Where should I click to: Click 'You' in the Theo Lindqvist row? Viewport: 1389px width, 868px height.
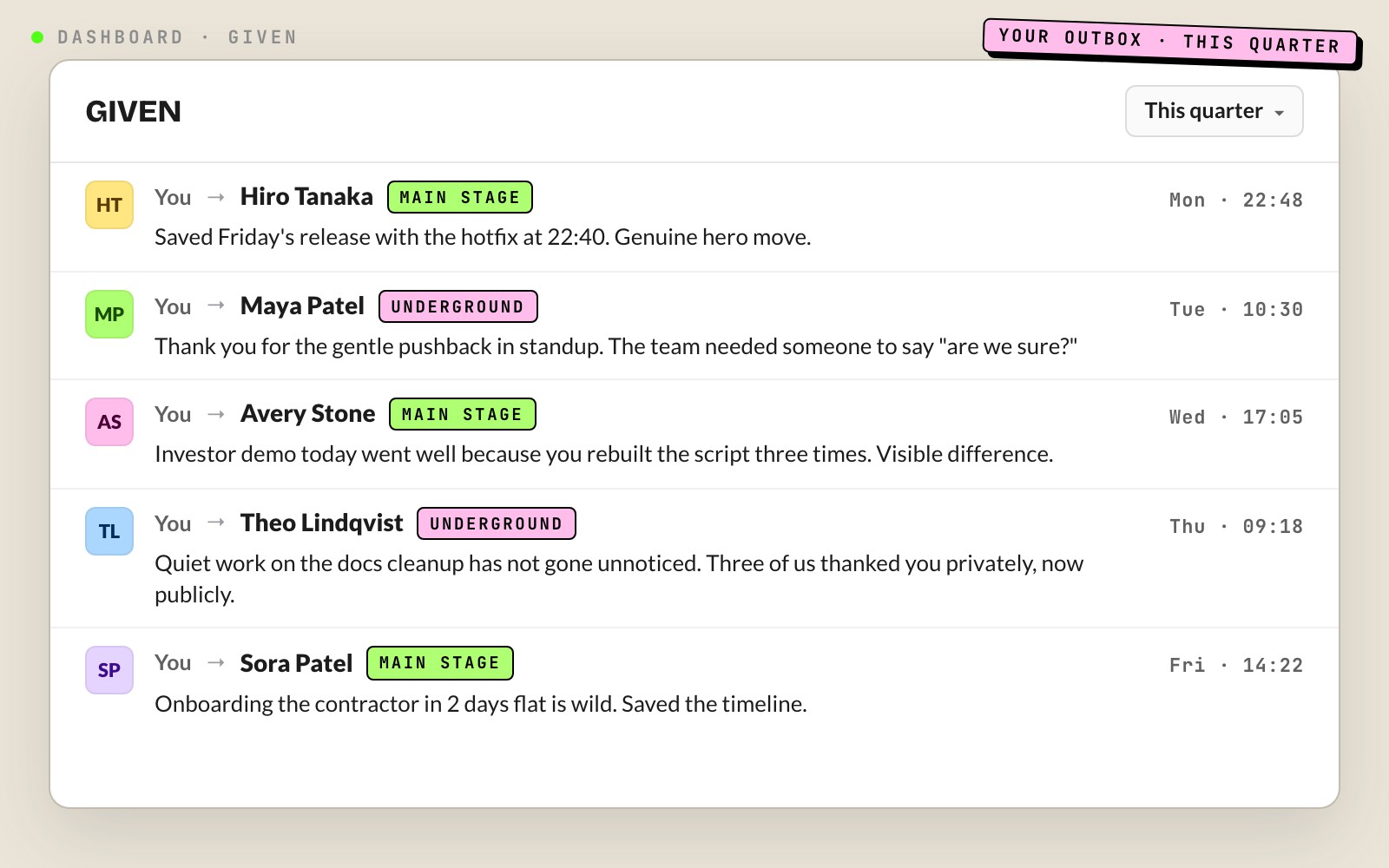[173, 524]
